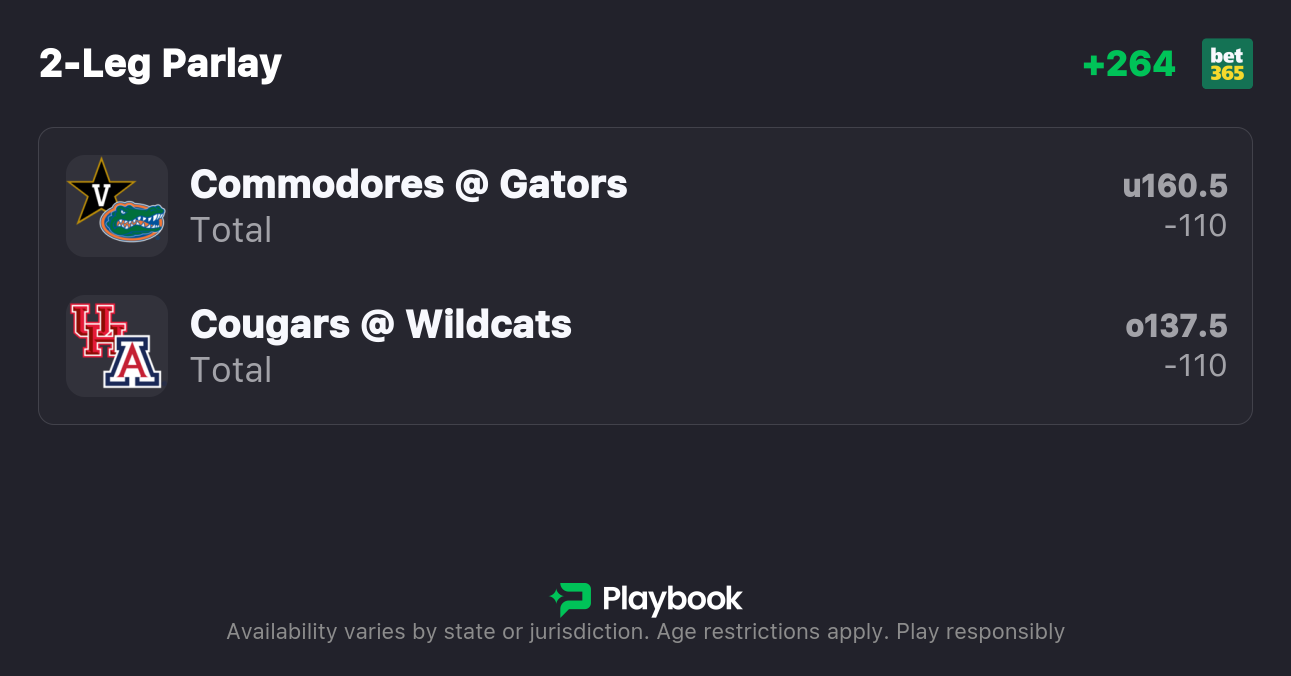
Task: Click the "Play responsibly" text
Action: (x=980, y=632)
